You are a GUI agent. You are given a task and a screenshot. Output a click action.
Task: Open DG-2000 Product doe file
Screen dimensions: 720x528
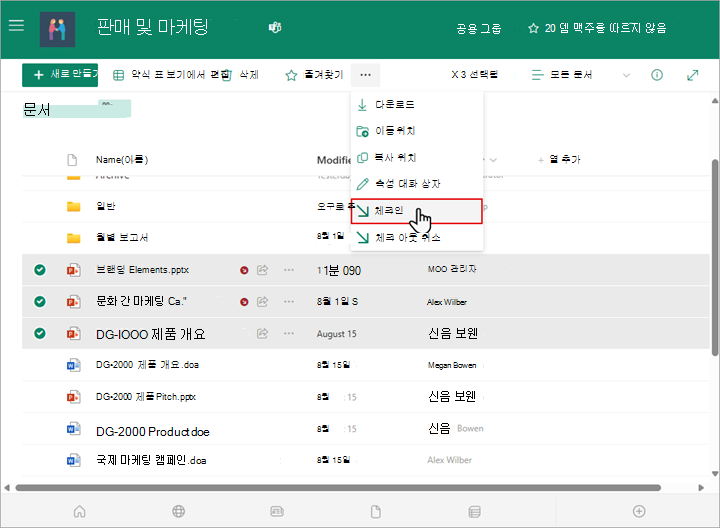(x=152, y=432)
